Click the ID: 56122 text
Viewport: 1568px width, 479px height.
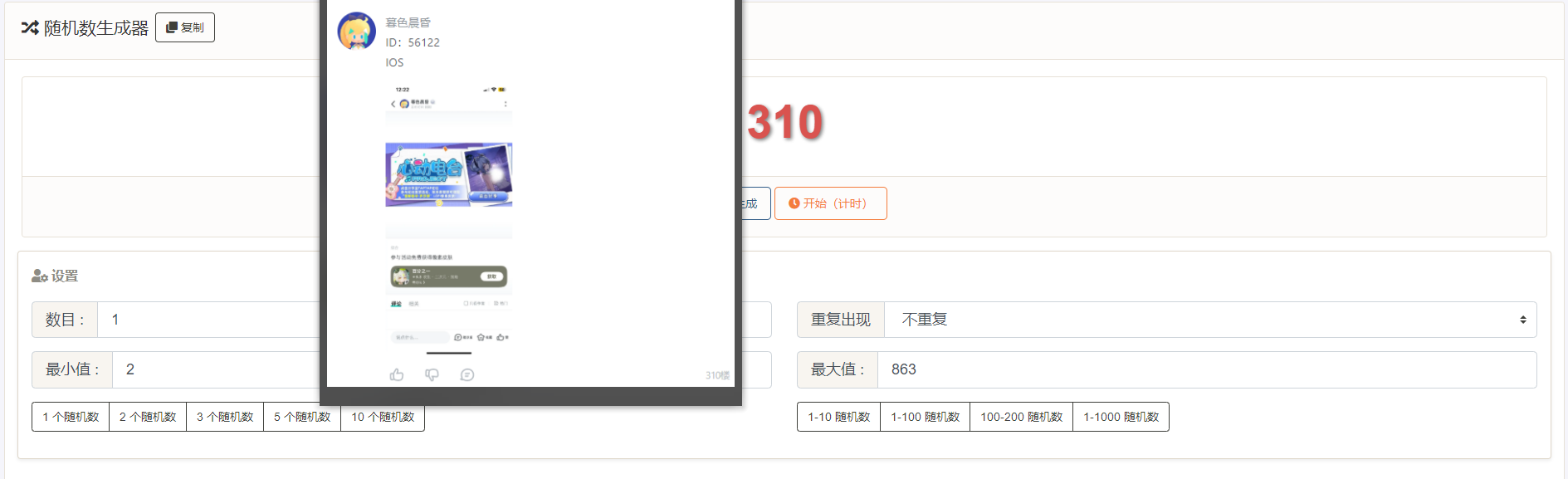pyautogui.click(x=413, y=42)
